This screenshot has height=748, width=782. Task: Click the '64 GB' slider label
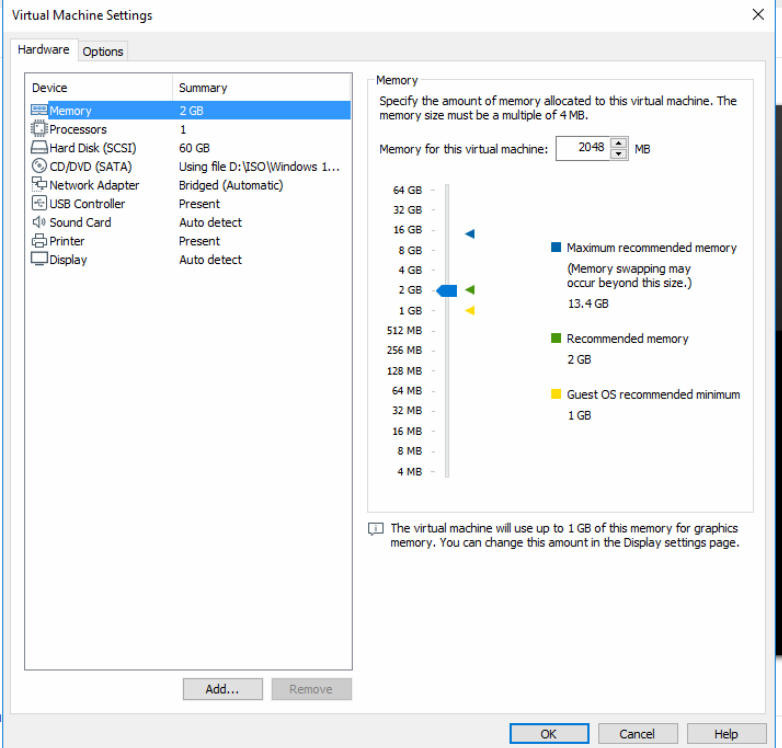coord(407,190)
